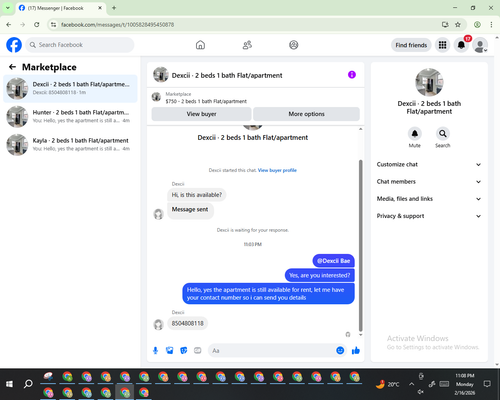This screenshot has width=500, height=400.
Task: Open the Dexcii conversation in the list
Action: tap(70, 88)
